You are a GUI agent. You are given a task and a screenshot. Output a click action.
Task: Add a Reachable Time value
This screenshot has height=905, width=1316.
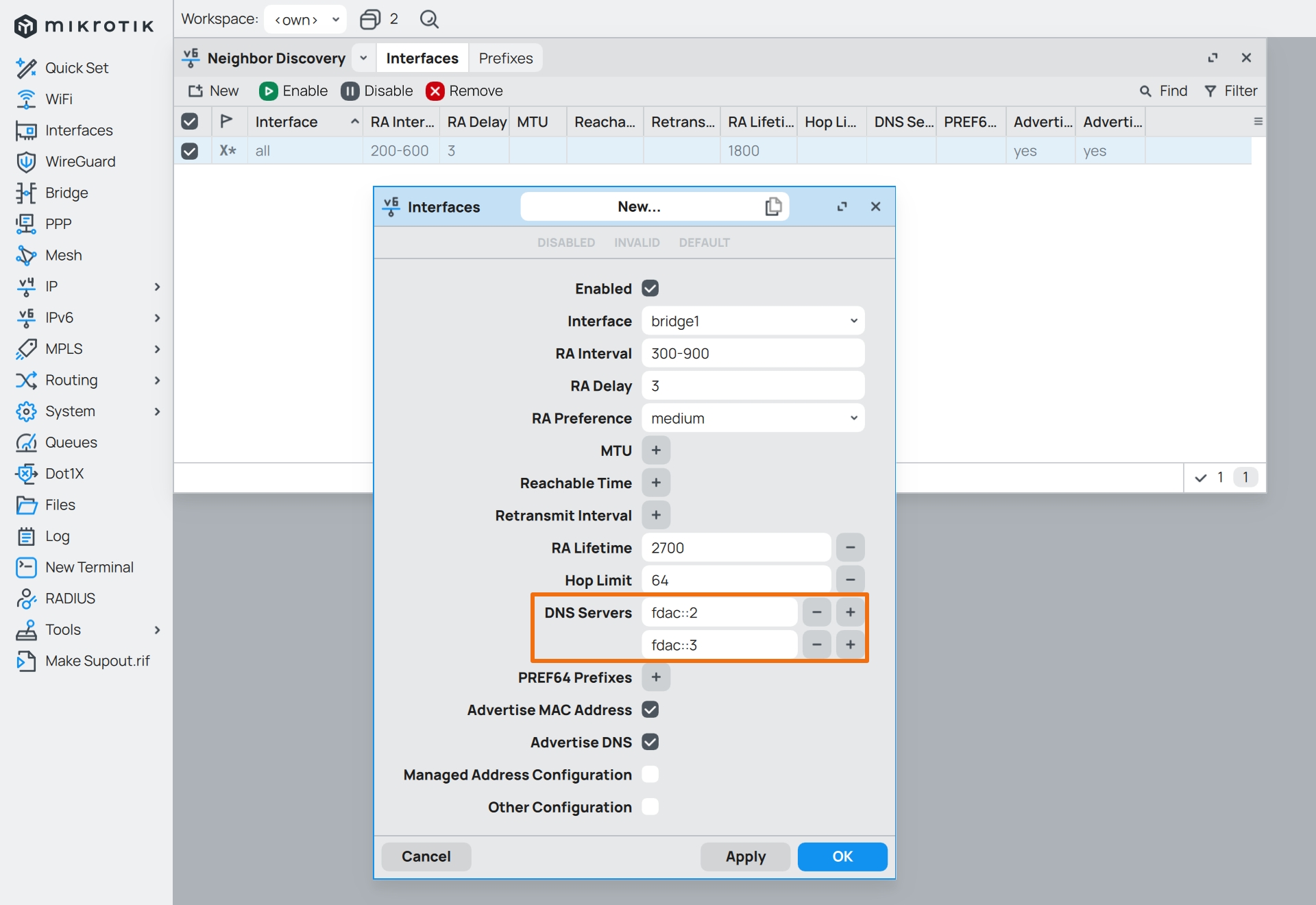pos(656,483)
